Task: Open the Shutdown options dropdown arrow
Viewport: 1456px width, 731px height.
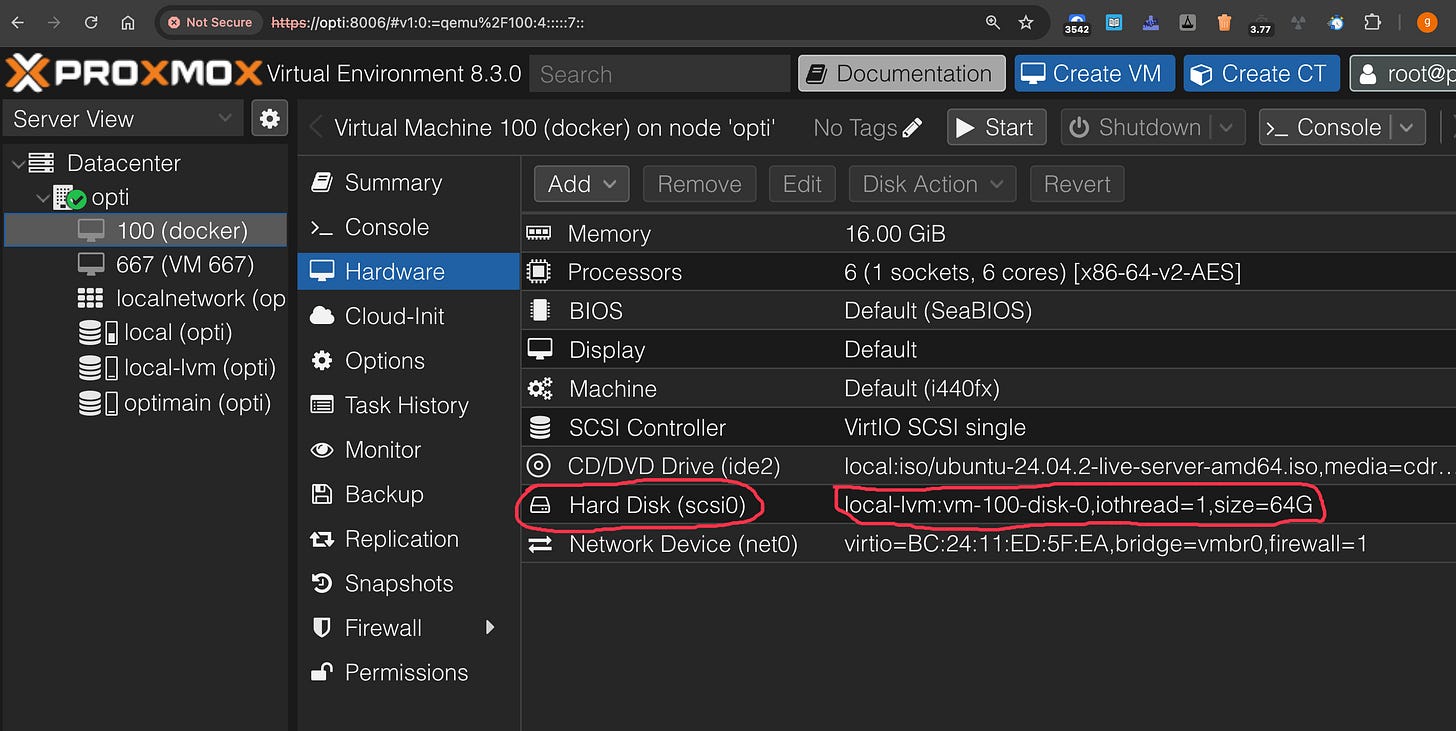Action: click(x=1227, y=128)
